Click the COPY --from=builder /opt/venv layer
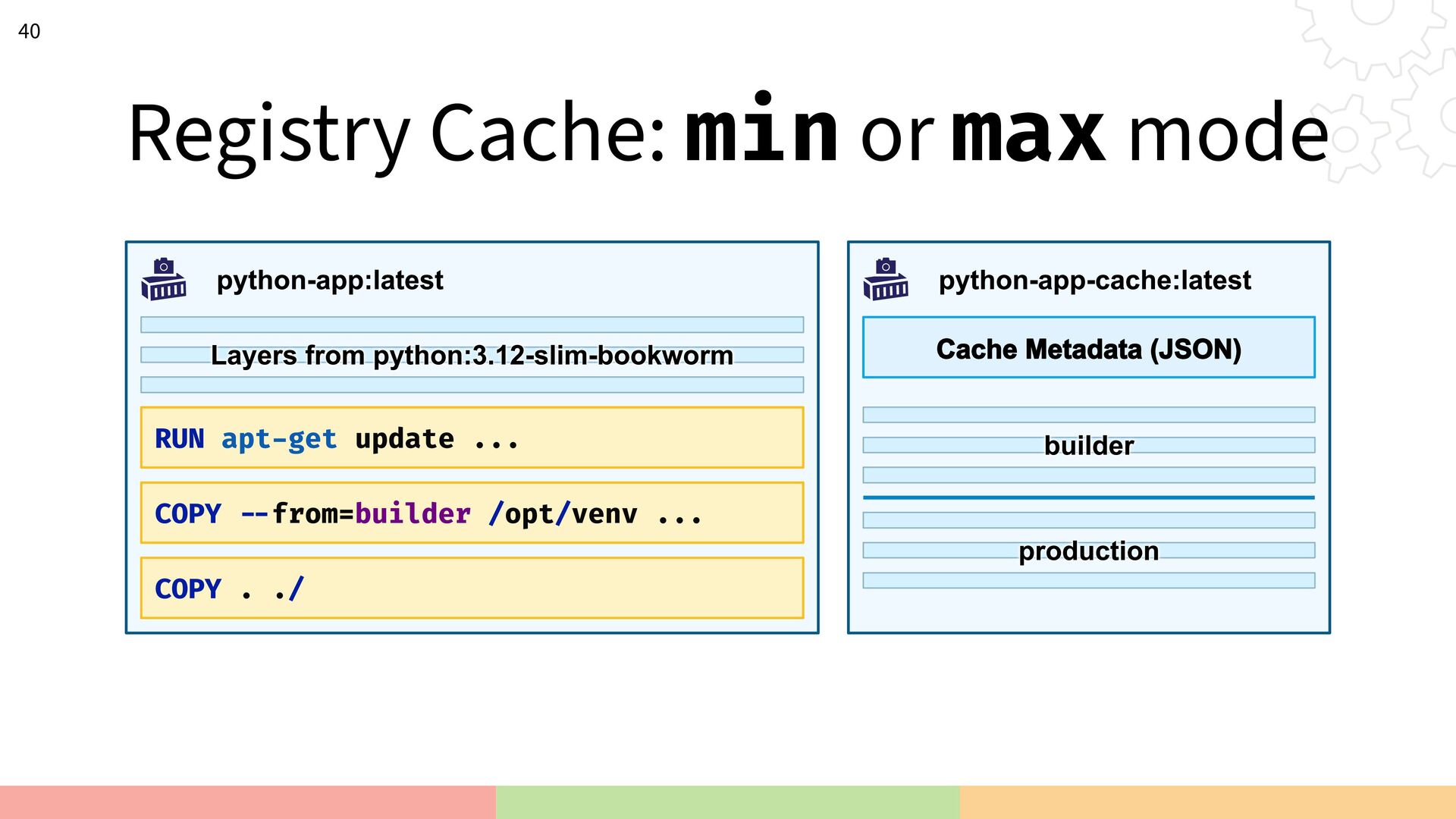The height and width of the screenshot is (819, 1456). pyautogui.click(x=472, y=513)
